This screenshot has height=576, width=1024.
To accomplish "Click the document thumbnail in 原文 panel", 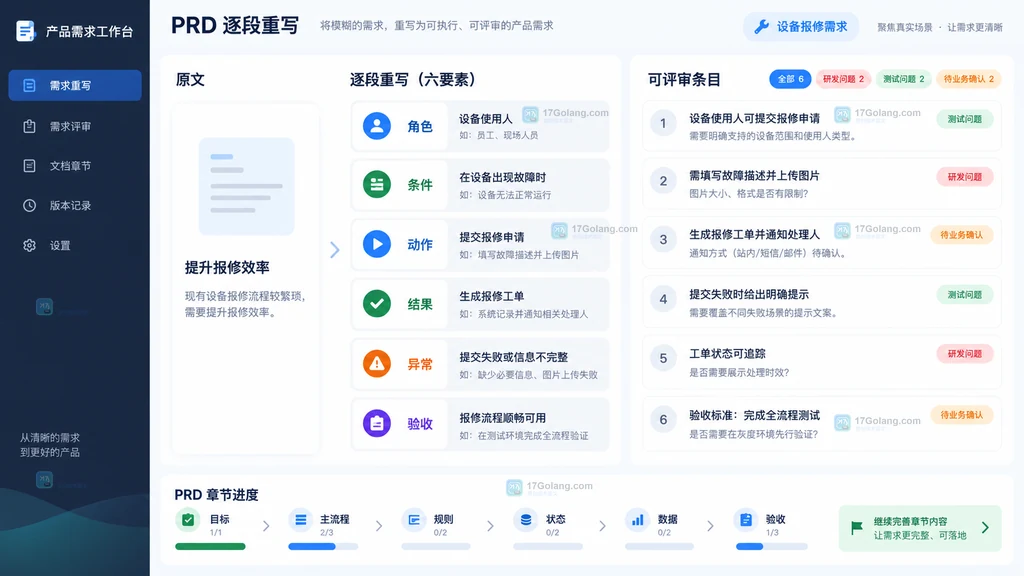I will pyautogui.click(x=246, y=186).
